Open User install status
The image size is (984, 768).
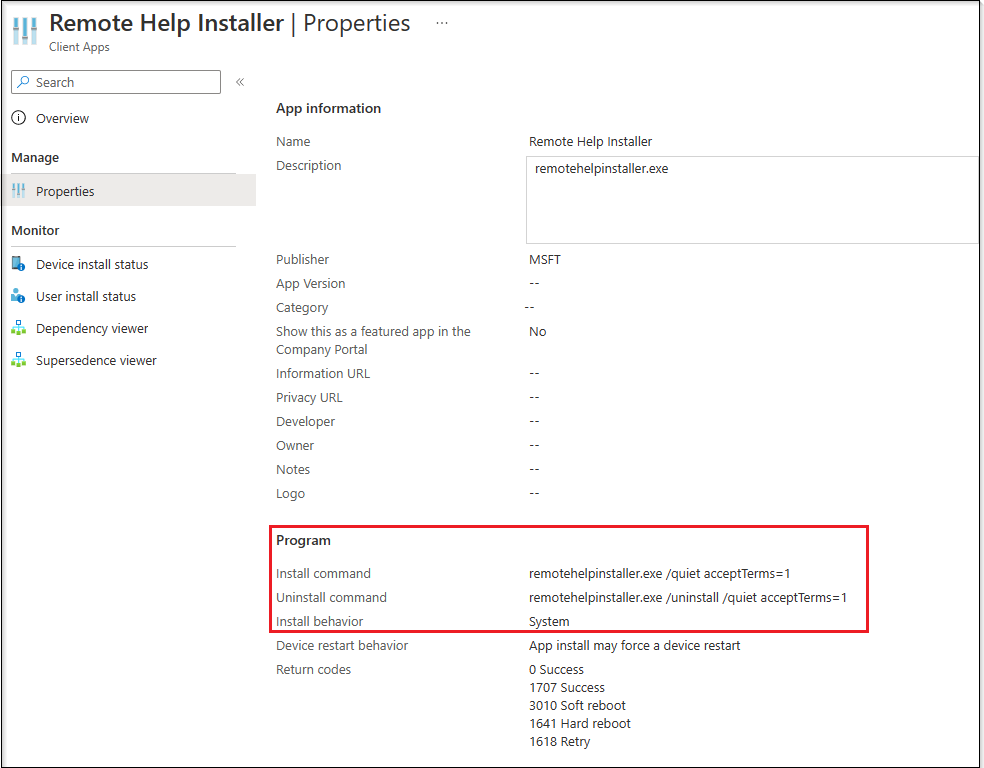85,297
